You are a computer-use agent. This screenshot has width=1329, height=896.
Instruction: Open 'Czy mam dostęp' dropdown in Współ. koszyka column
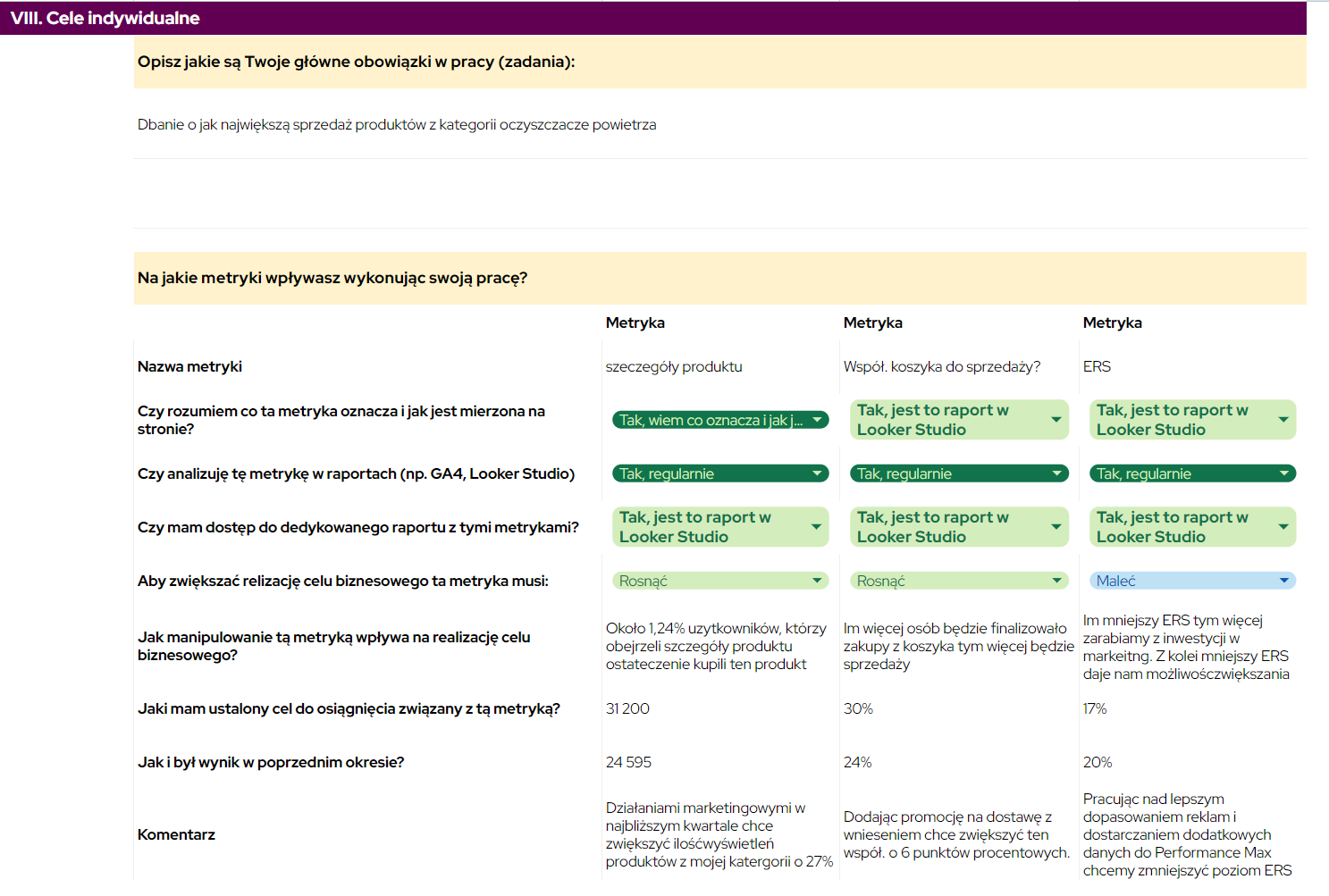tap(959, 527)
